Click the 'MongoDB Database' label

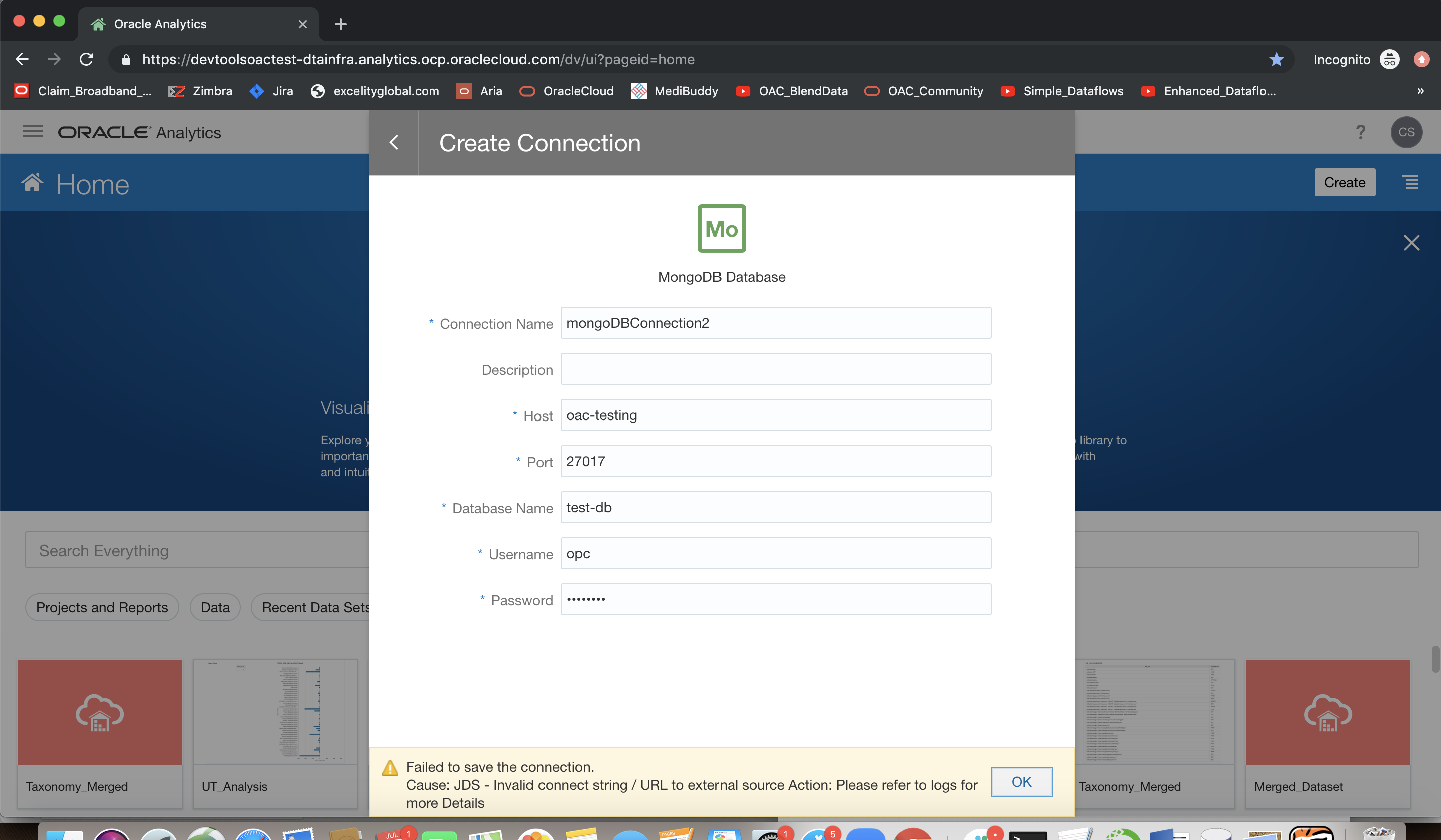tap(722, 277)
